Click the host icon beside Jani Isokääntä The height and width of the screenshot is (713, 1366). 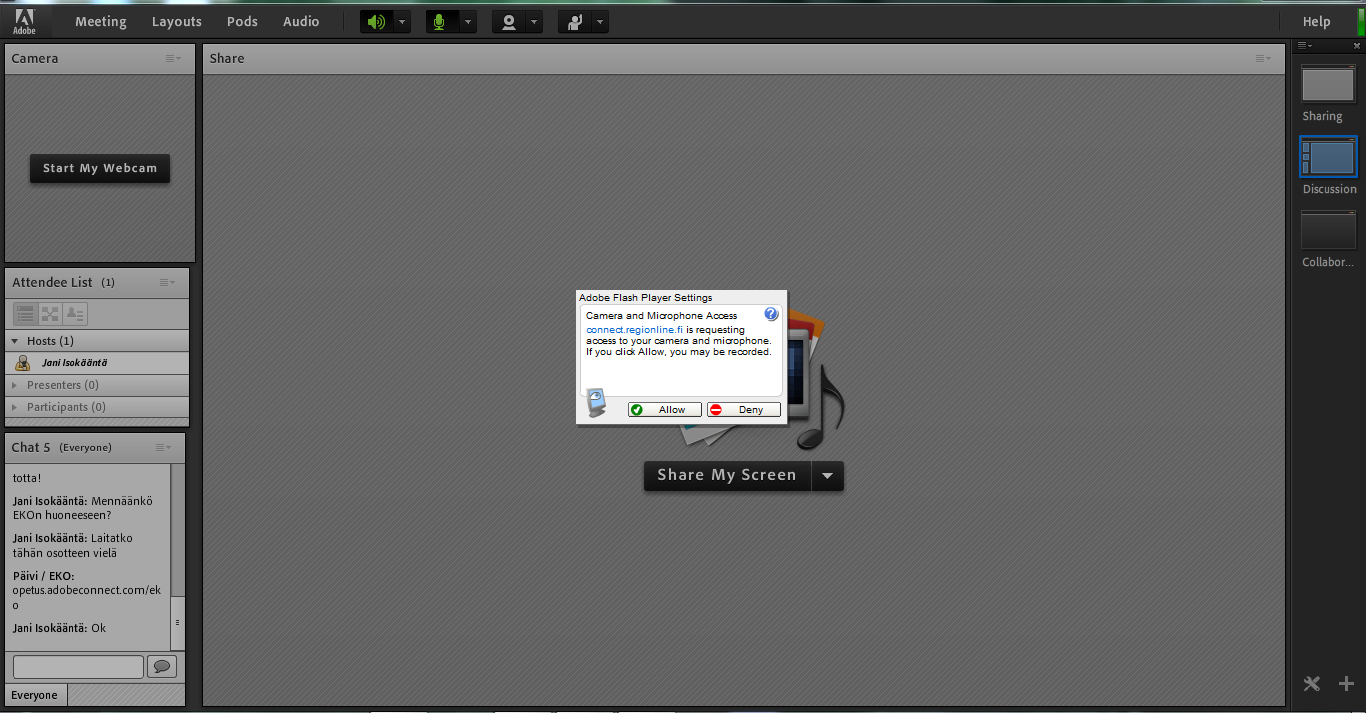click(x=23, y=363)
